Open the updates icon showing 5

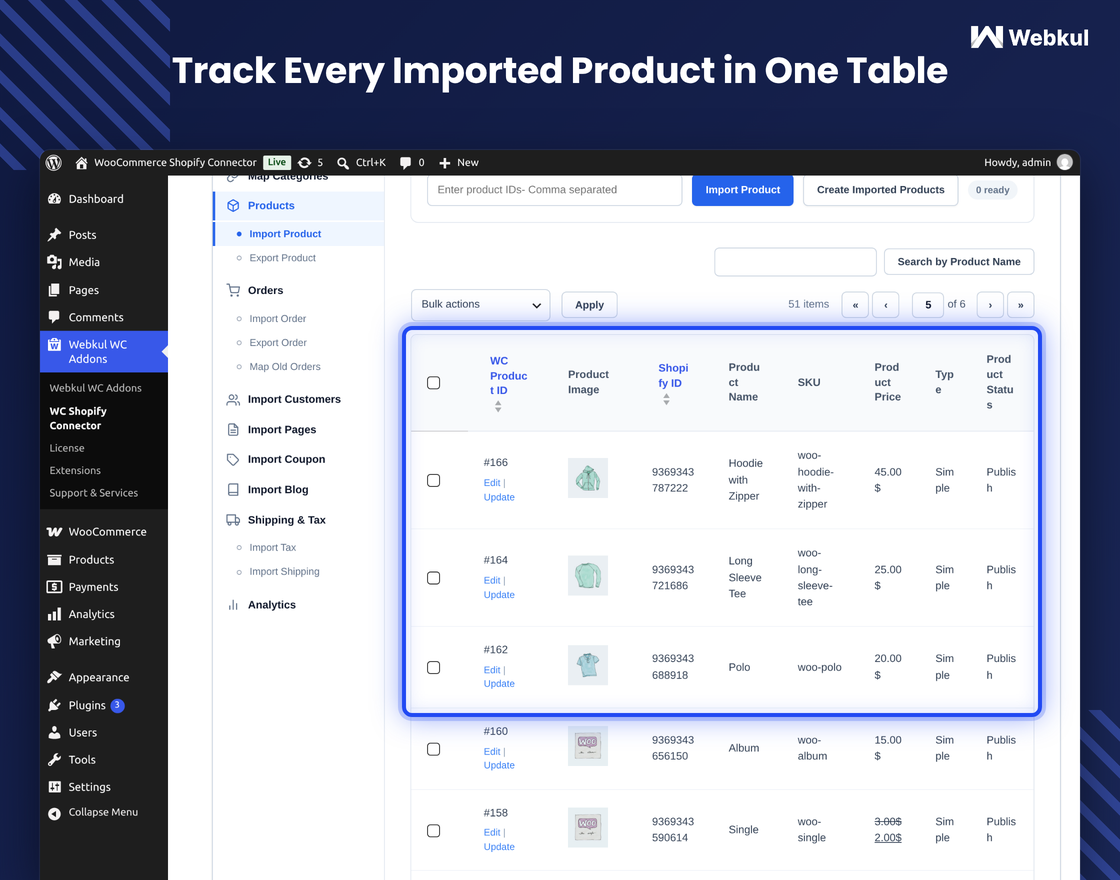(x=304, y=163)
